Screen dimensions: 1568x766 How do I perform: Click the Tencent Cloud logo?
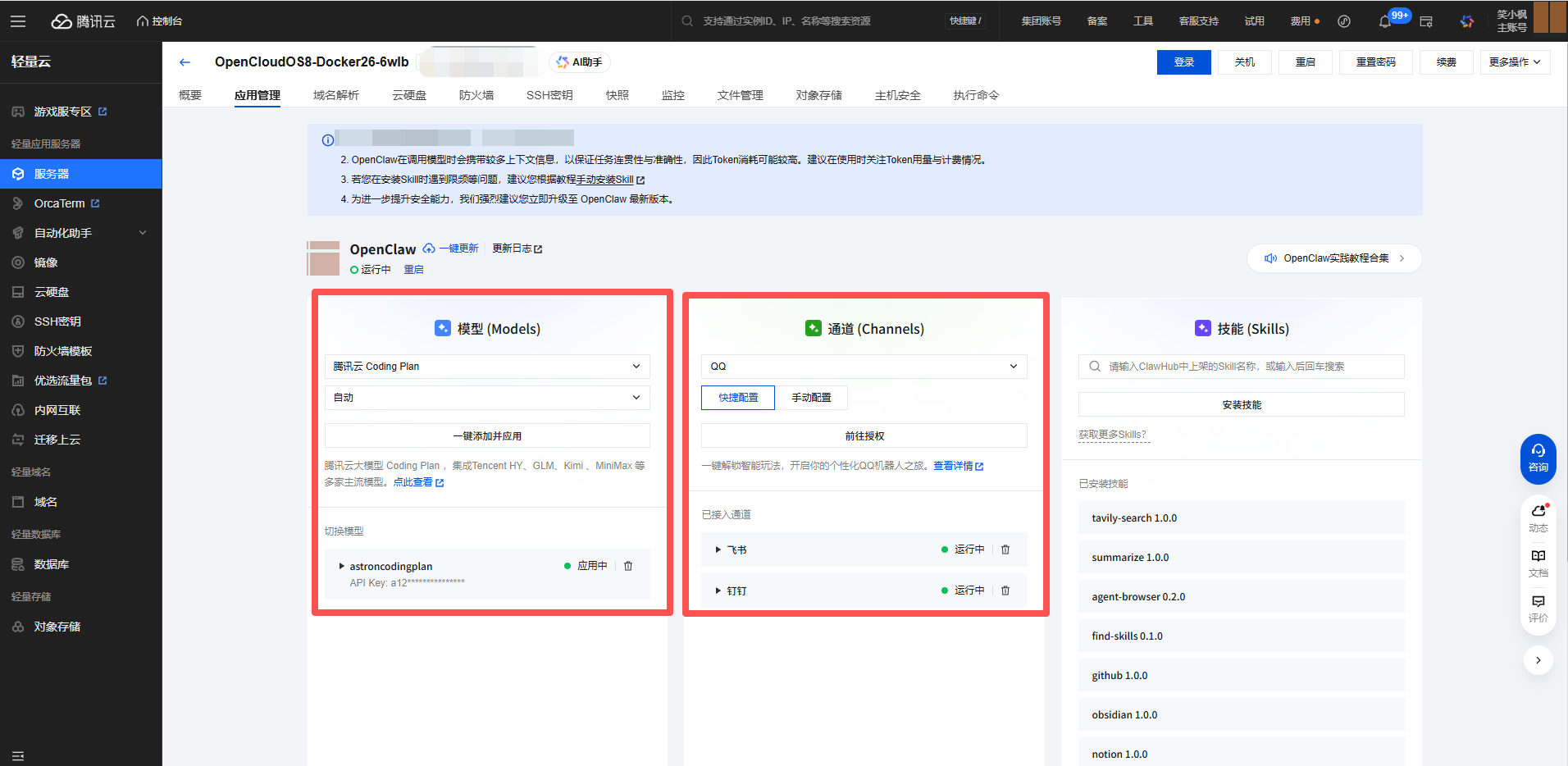(83, 21)
